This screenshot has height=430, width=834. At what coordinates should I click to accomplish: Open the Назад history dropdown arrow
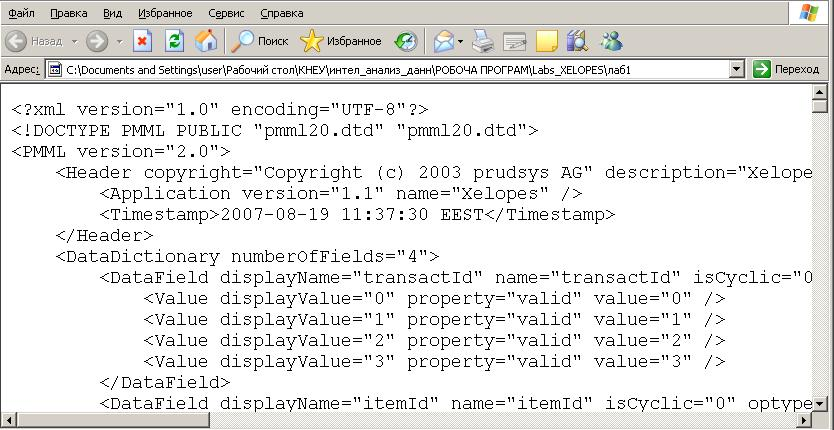pos(74,41)
